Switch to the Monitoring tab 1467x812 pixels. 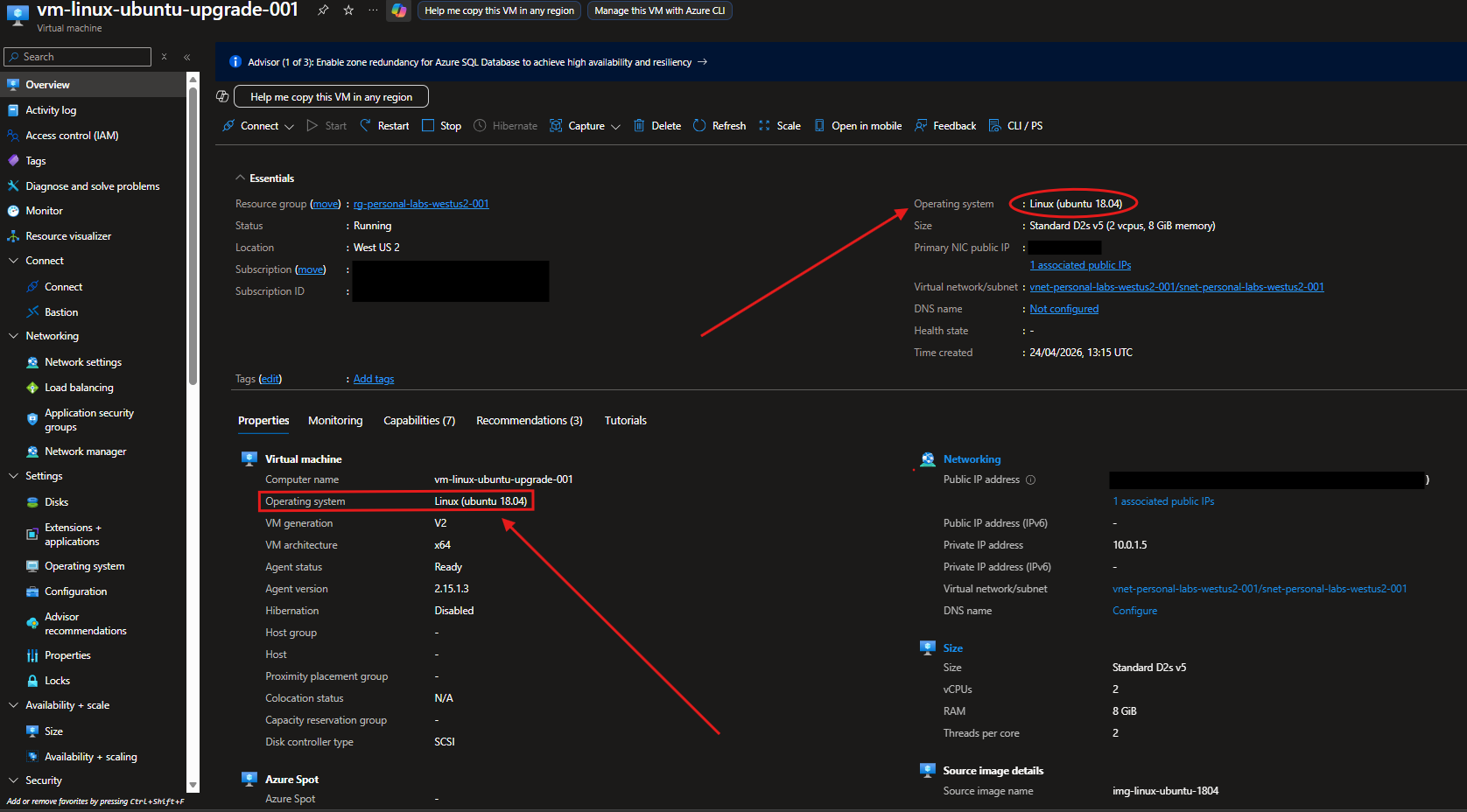(335, 421)
